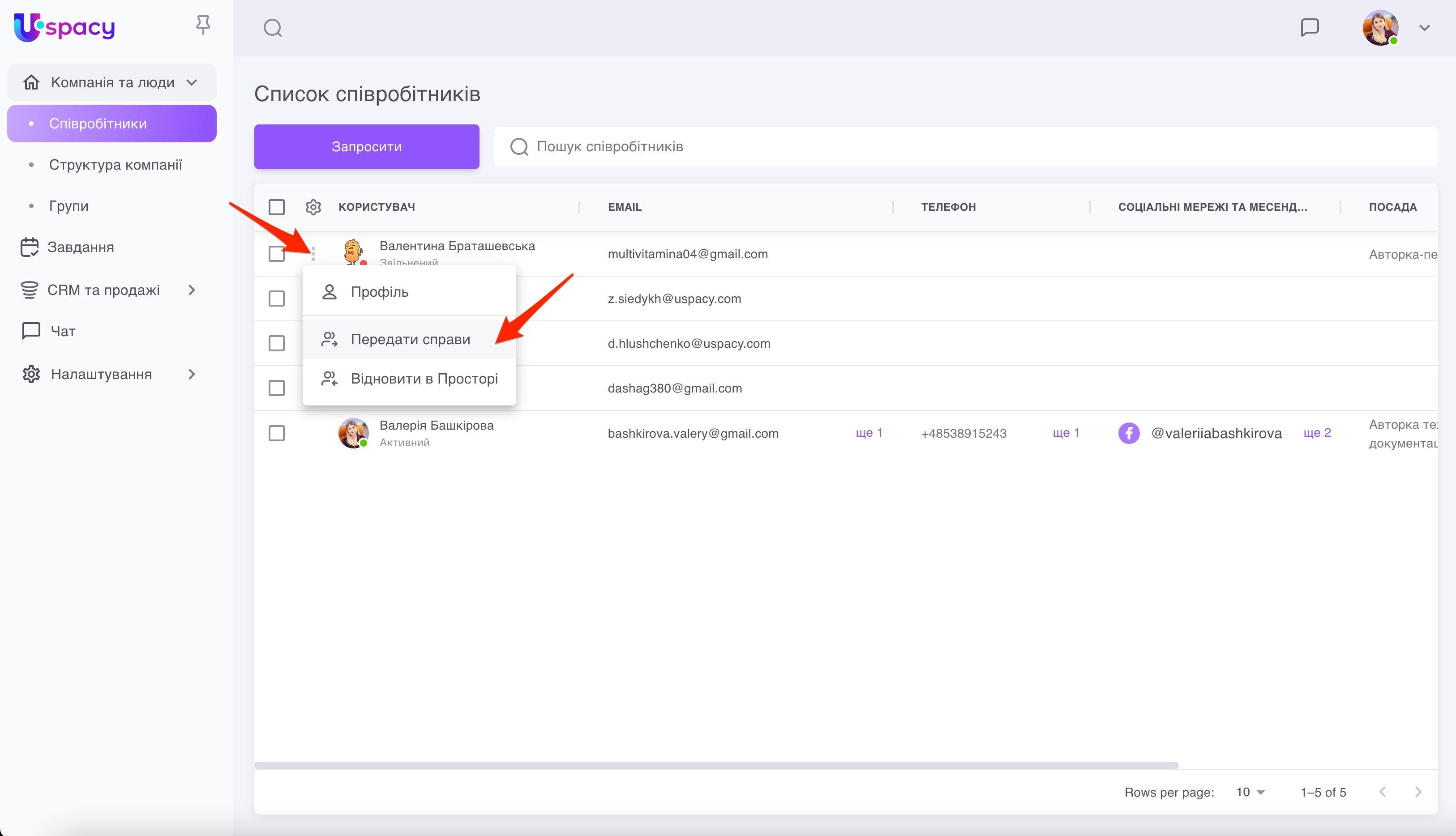Open global search magnifier icon
Viewport: 1456px width, 836px height.
pos(272,28)
